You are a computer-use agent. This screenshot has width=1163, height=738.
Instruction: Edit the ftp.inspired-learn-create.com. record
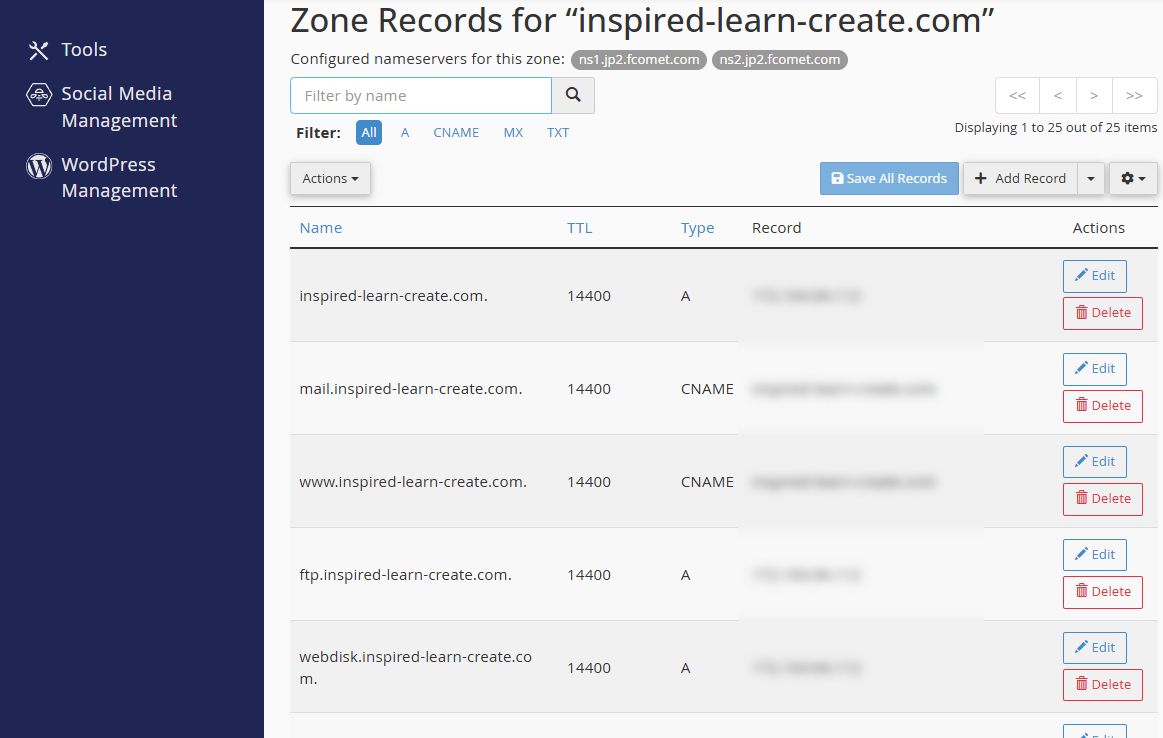tap(1095, 555)
